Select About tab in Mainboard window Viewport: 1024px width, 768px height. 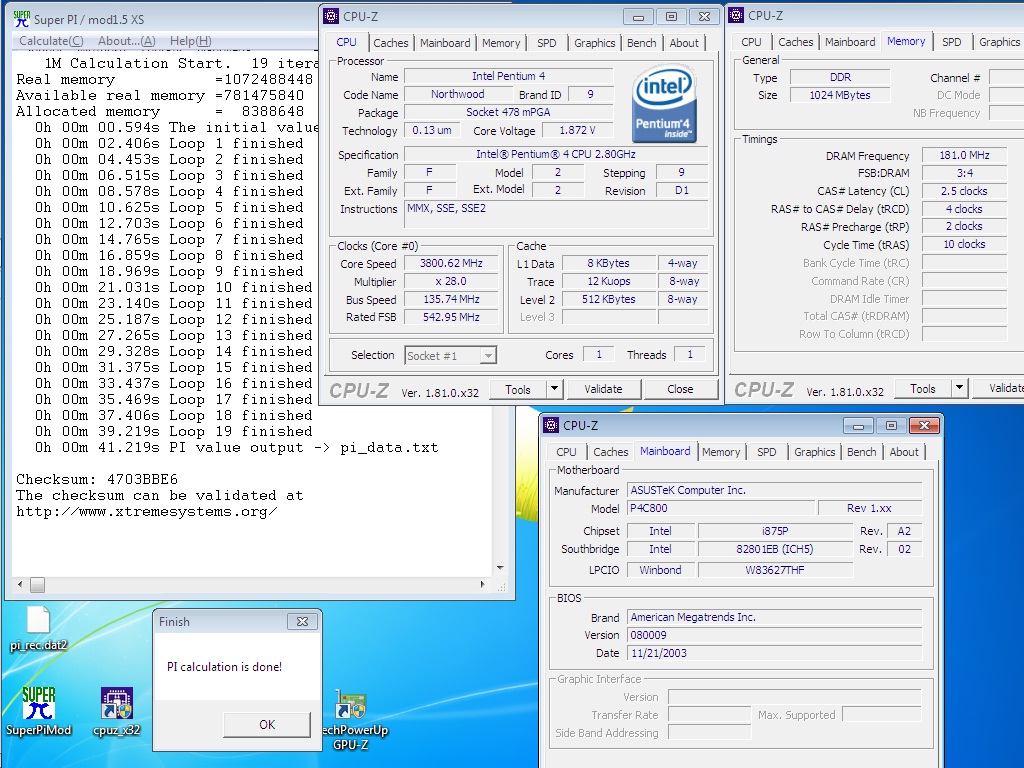[904, 452]
